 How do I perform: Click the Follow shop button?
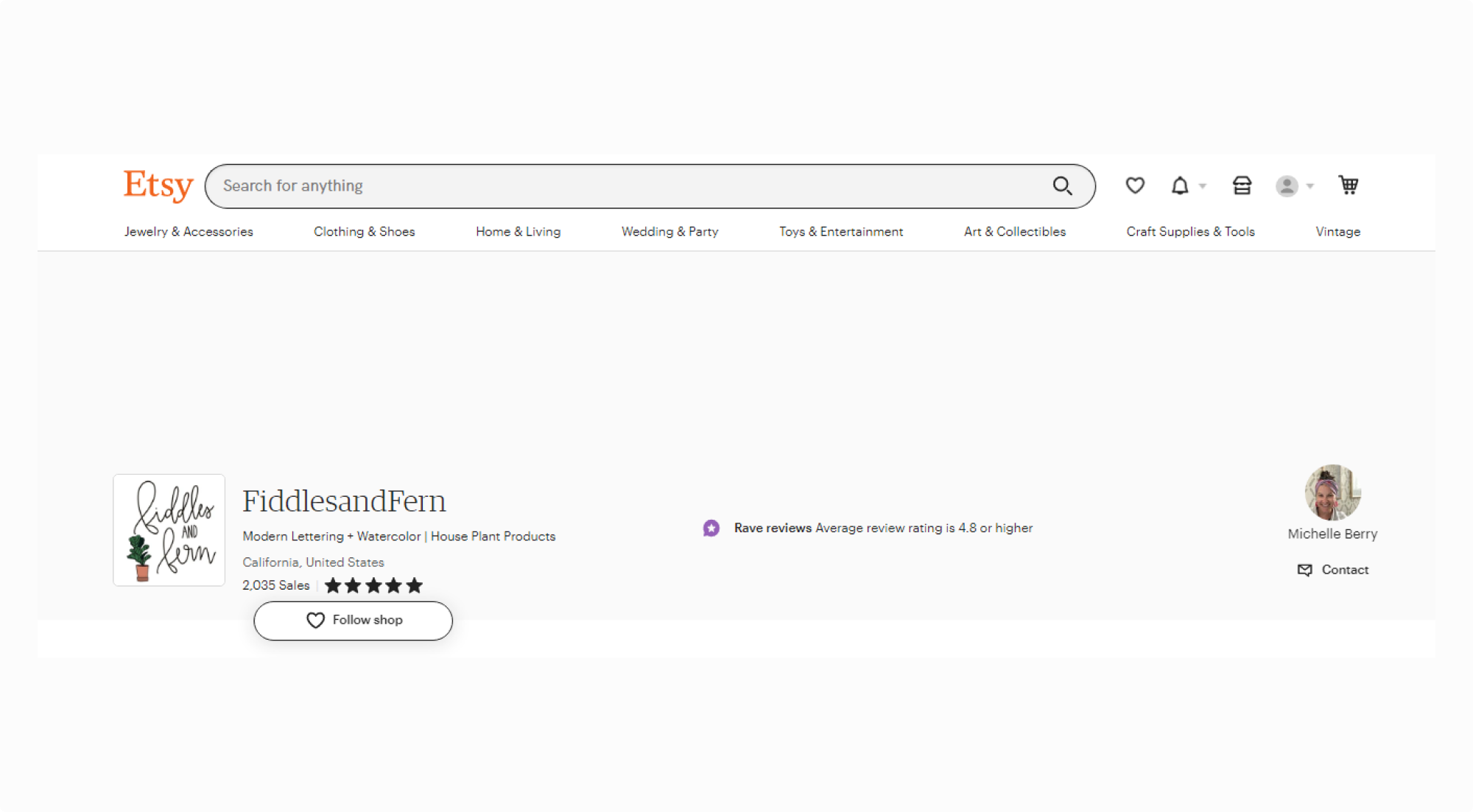click(x=354, y=621)
